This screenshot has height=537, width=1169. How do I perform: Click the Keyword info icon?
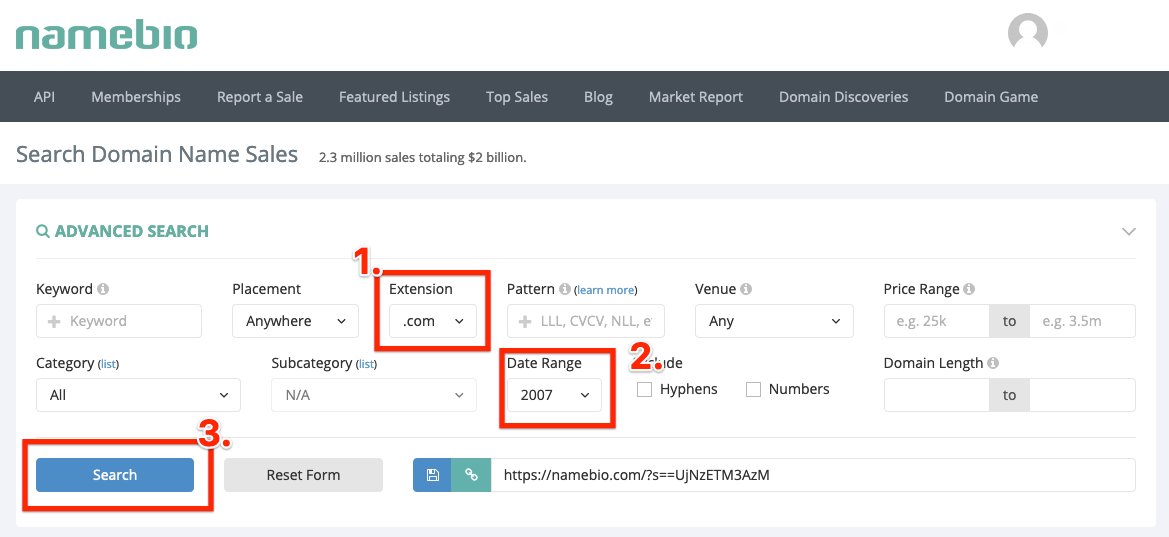point(103,289)
